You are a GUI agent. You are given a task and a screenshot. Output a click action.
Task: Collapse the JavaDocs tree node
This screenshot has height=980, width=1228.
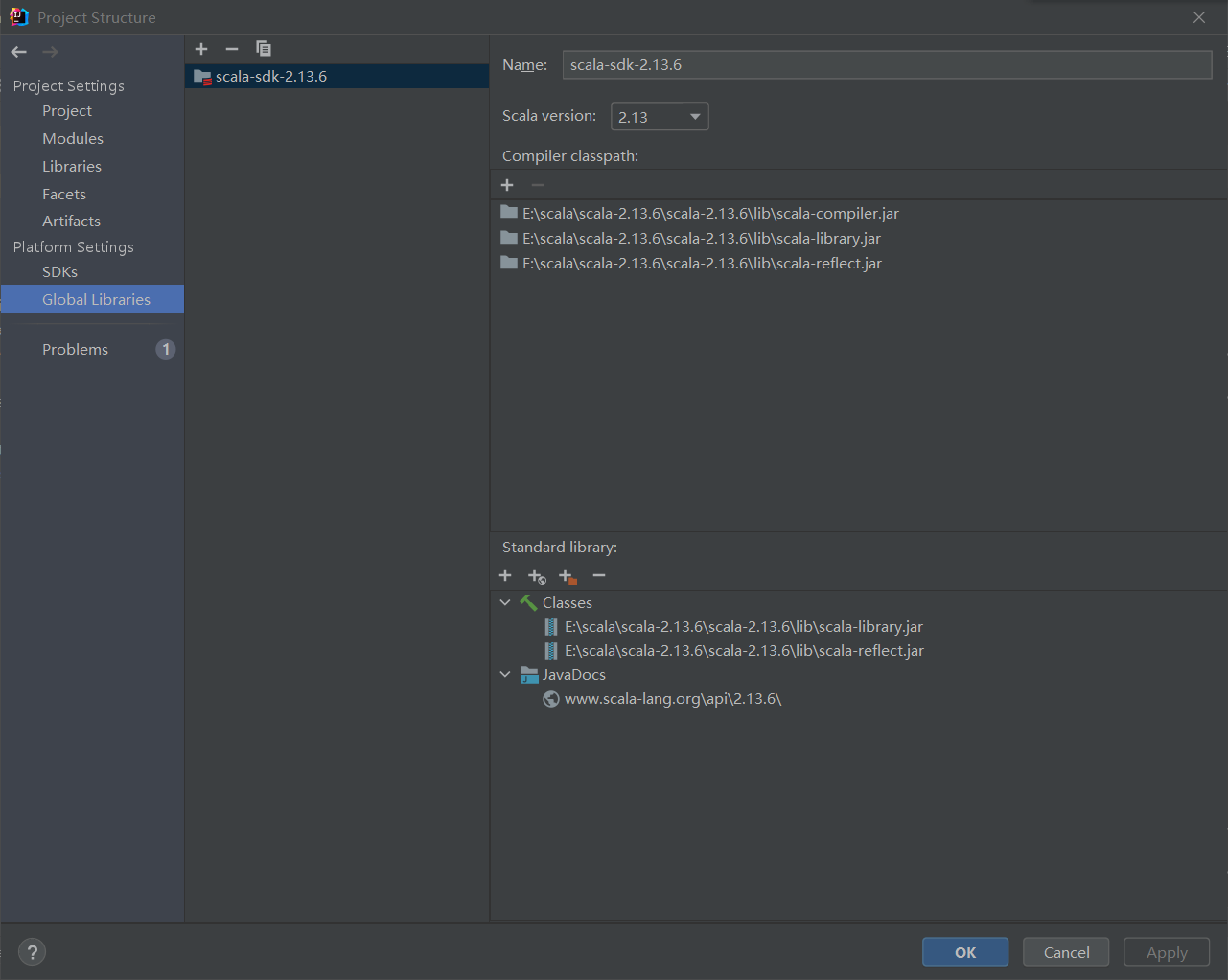click(505, 674)
